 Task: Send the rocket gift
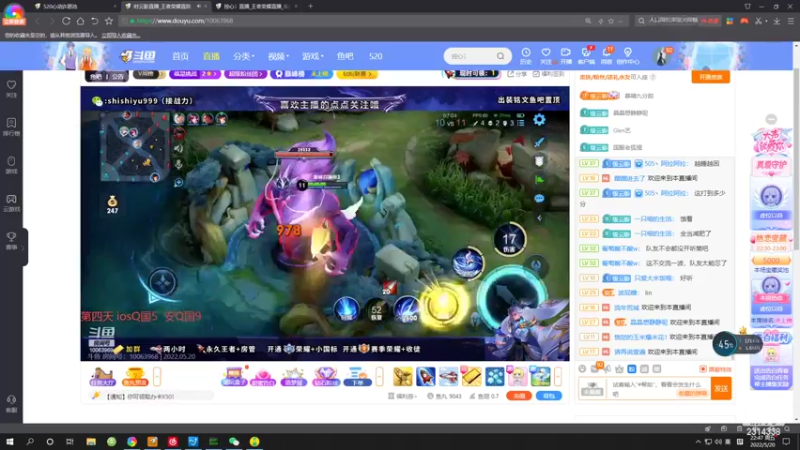(x=426, y=377)
